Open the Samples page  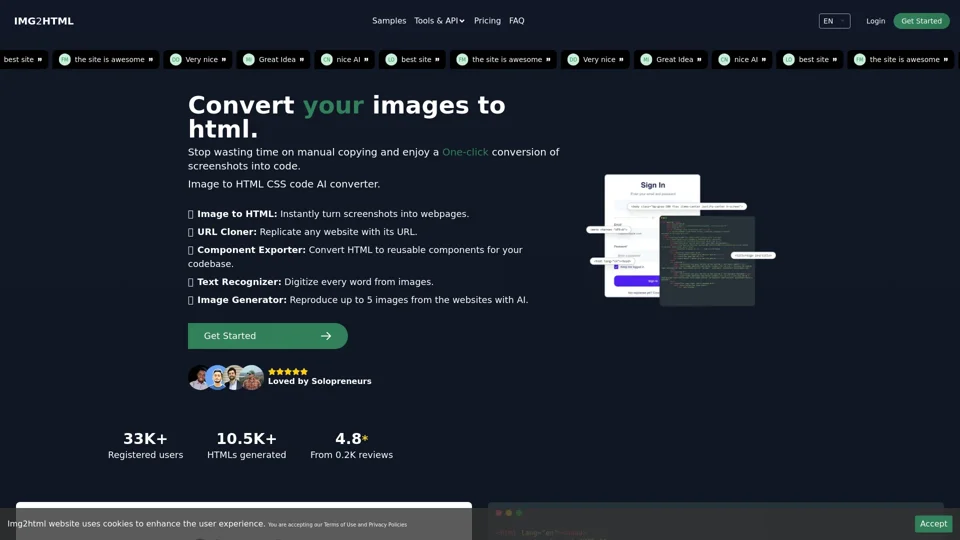coord(389,21)
